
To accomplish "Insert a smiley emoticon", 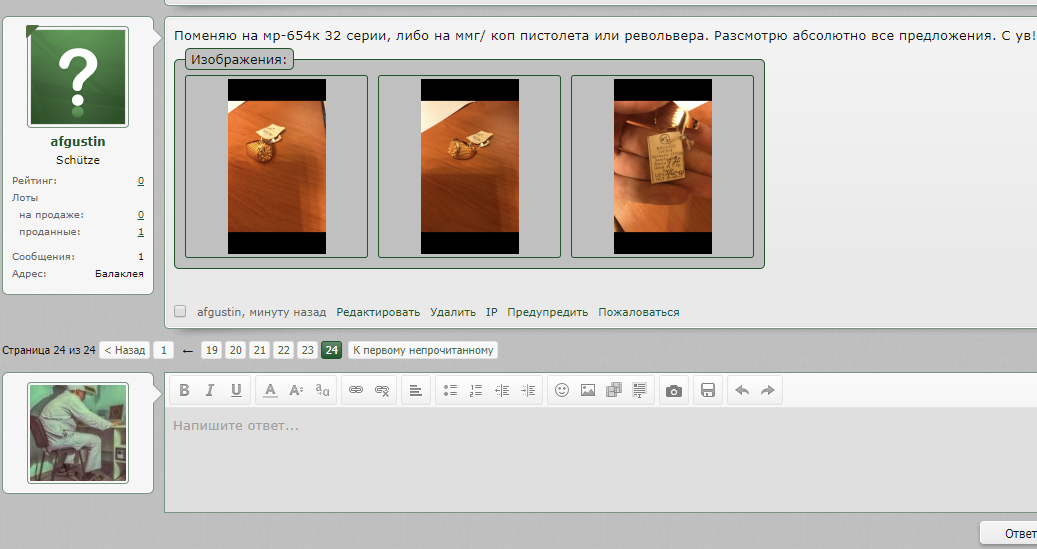I will coord(562,390).
